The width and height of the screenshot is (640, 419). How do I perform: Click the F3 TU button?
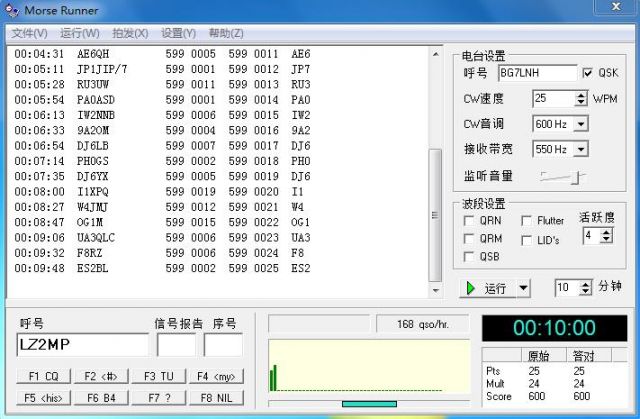point(158,376)
